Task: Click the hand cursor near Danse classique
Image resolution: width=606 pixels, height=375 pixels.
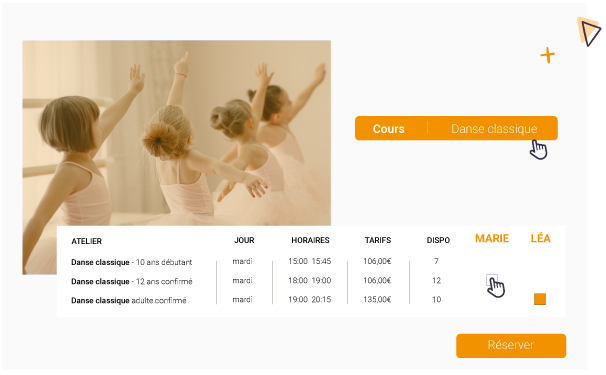Action: (x=538, y=150)
